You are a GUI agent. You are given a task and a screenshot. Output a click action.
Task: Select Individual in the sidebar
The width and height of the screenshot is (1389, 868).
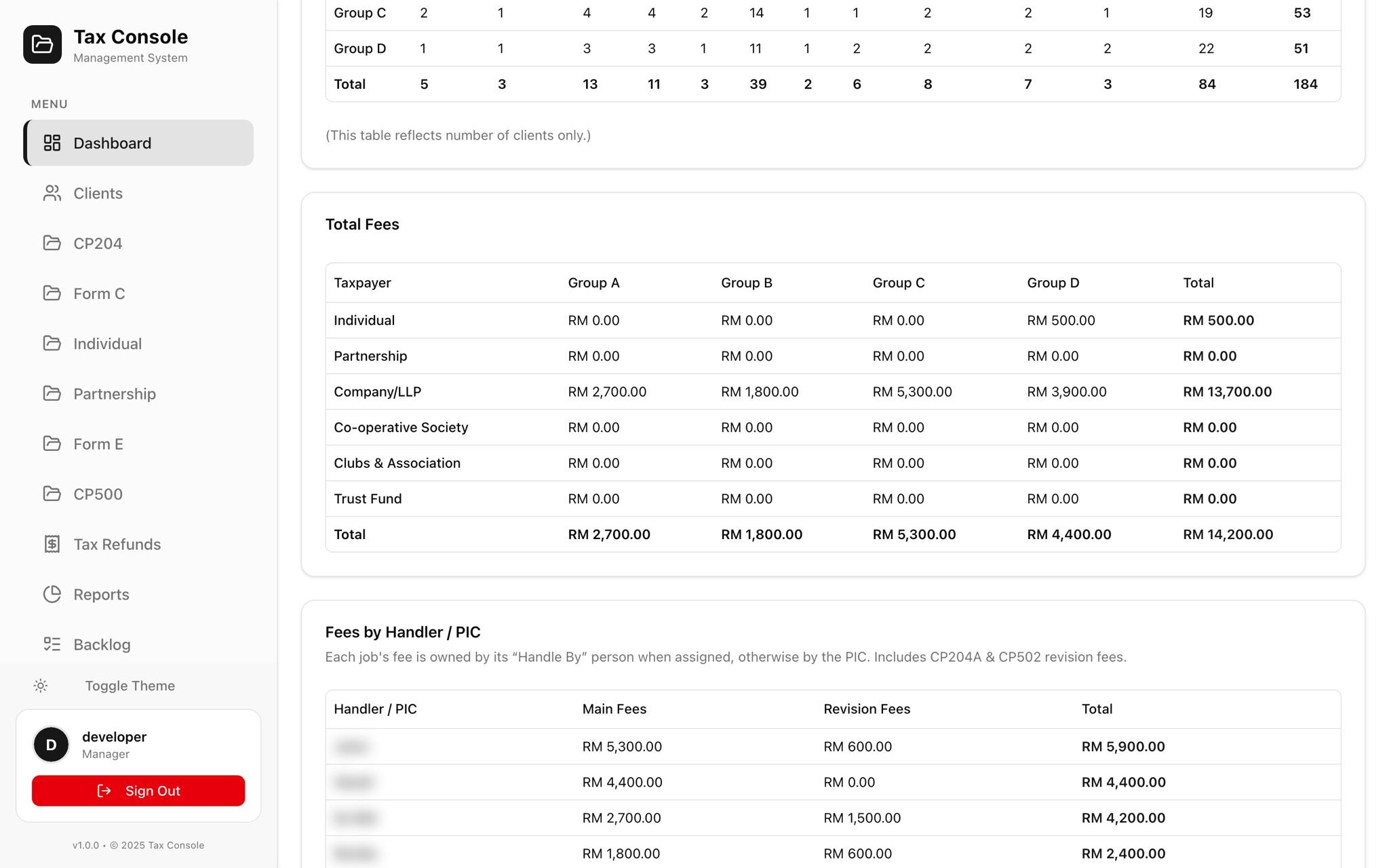tap(138, 344)
